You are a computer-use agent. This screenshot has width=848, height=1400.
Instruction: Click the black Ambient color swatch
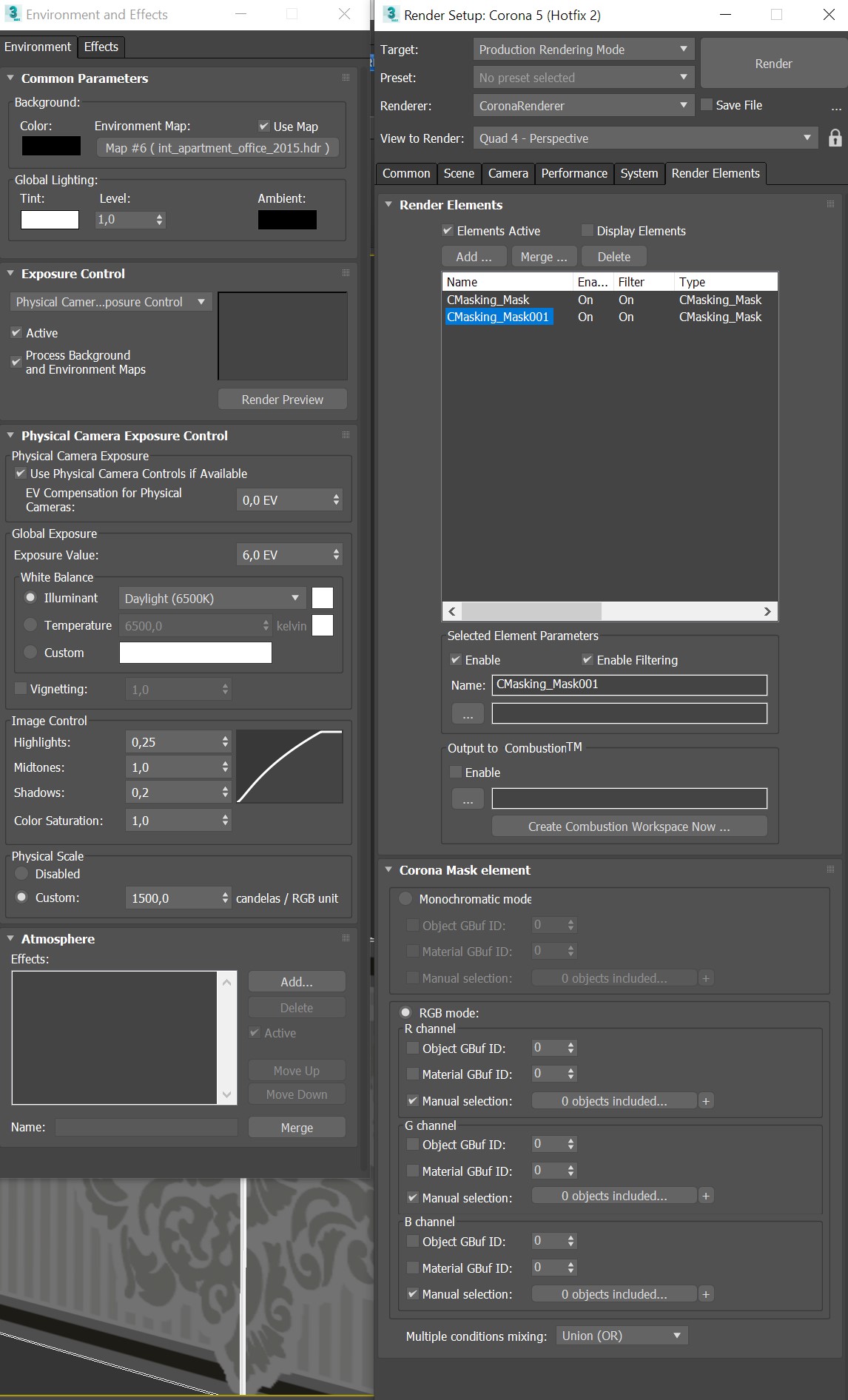287,220
